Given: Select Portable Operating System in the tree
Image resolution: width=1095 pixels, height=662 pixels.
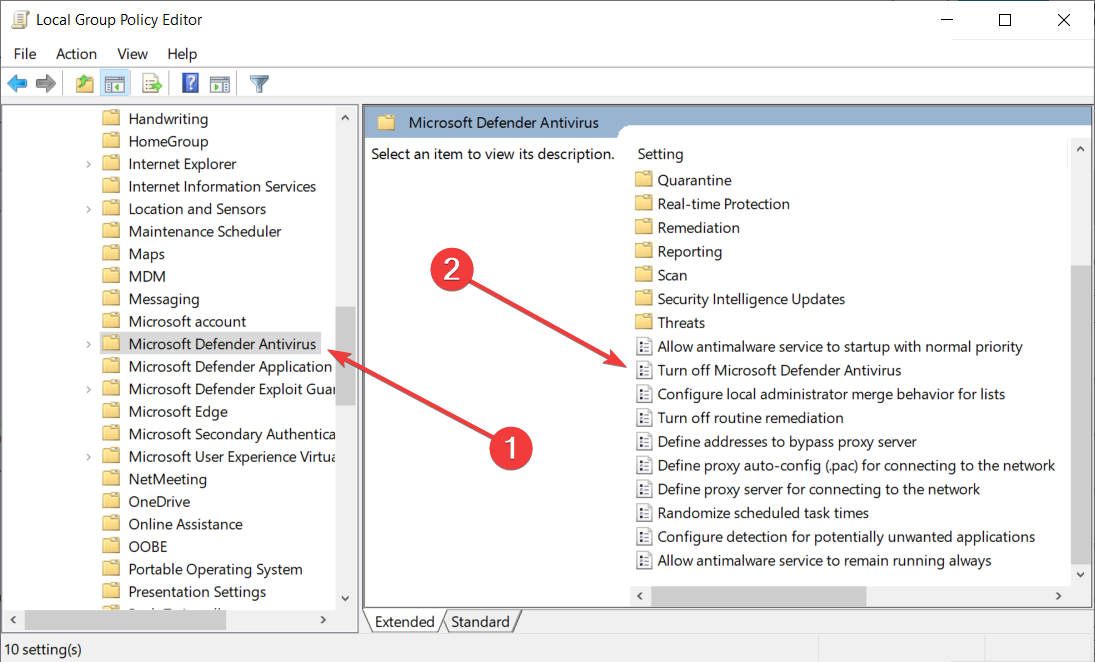Looking at the screenshot, I should pos(215,569).
